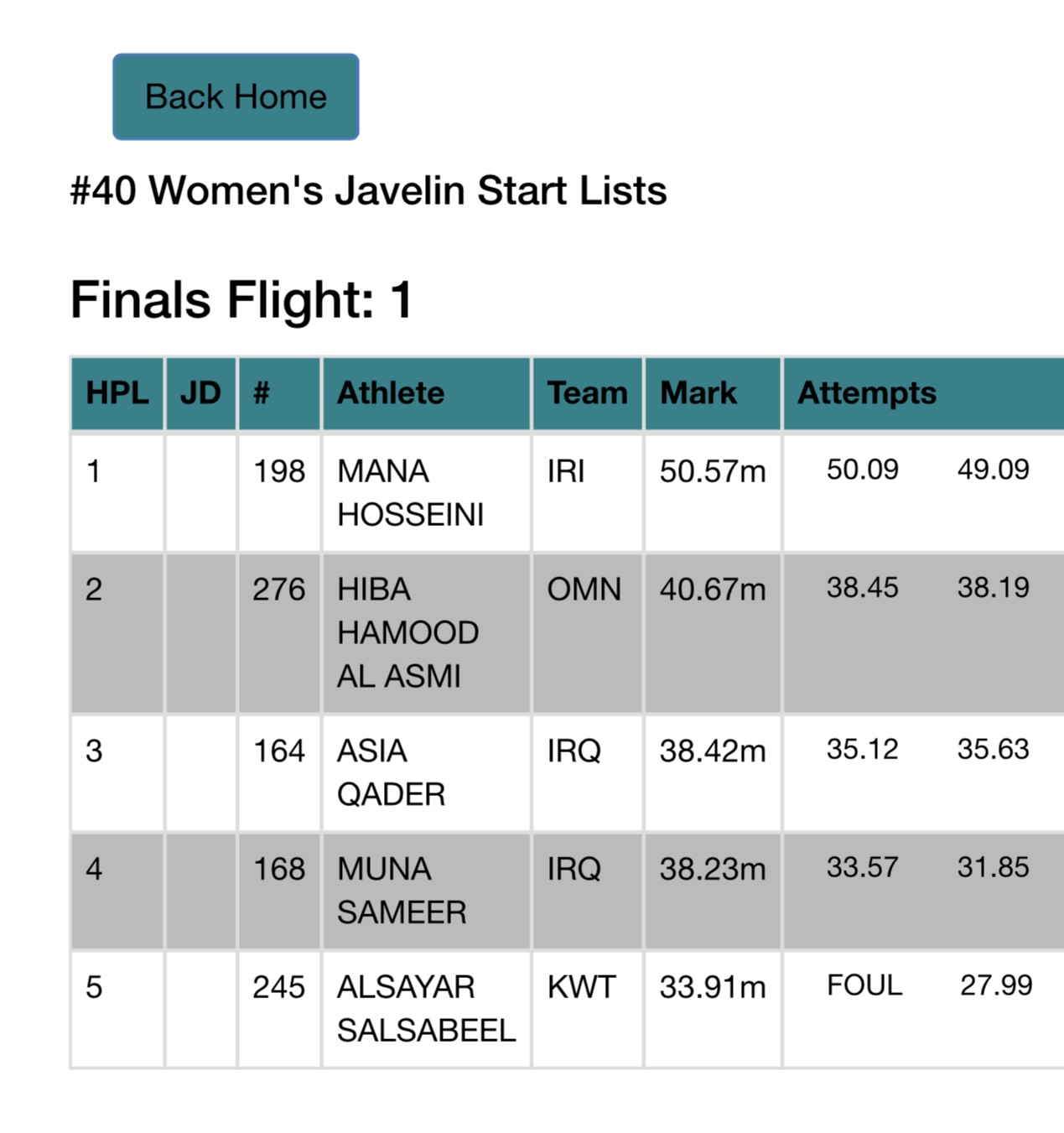
Task: Select athlete ALSAYAR SALSABEEL
Action: 426,1009
